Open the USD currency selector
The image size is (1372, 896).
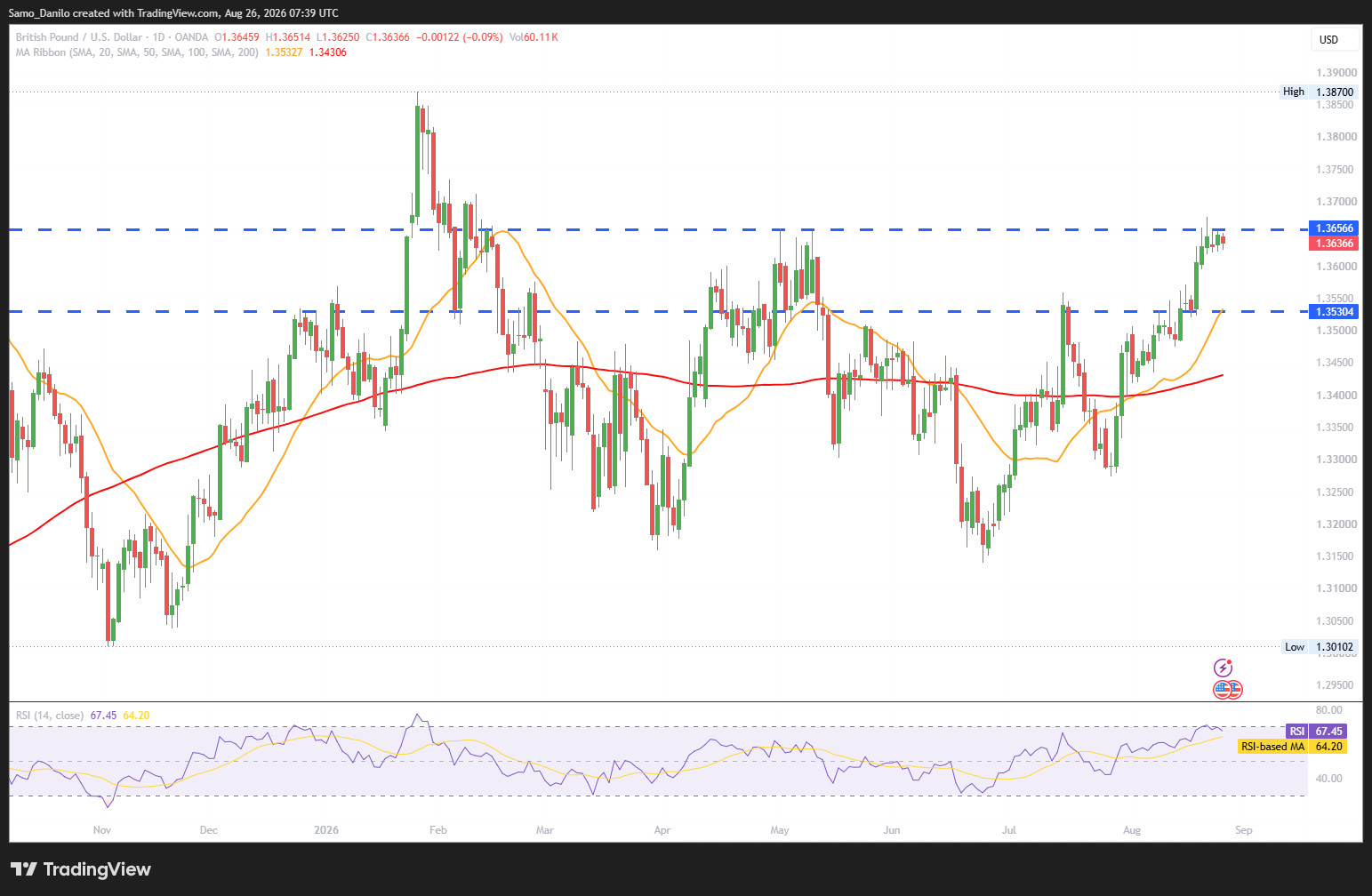click(1335, 40)
